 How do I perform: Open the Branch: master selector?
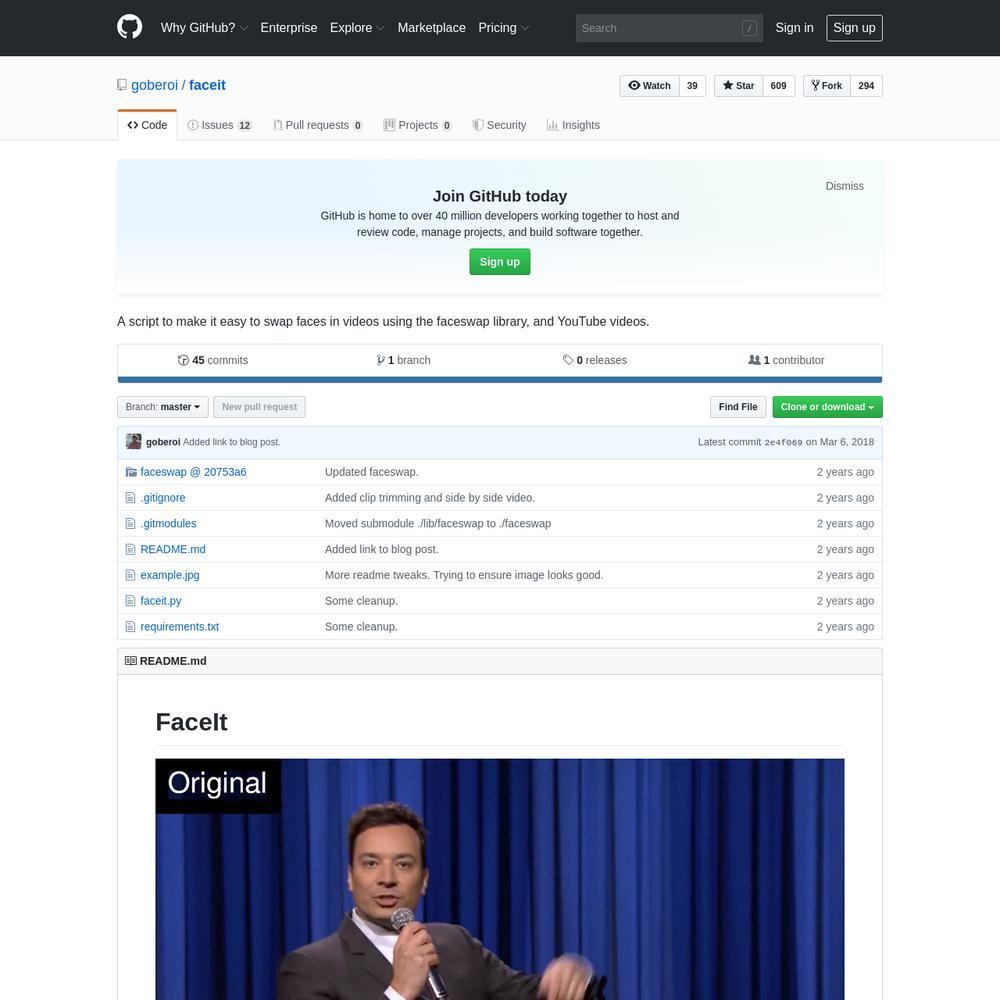click(163, 407)
